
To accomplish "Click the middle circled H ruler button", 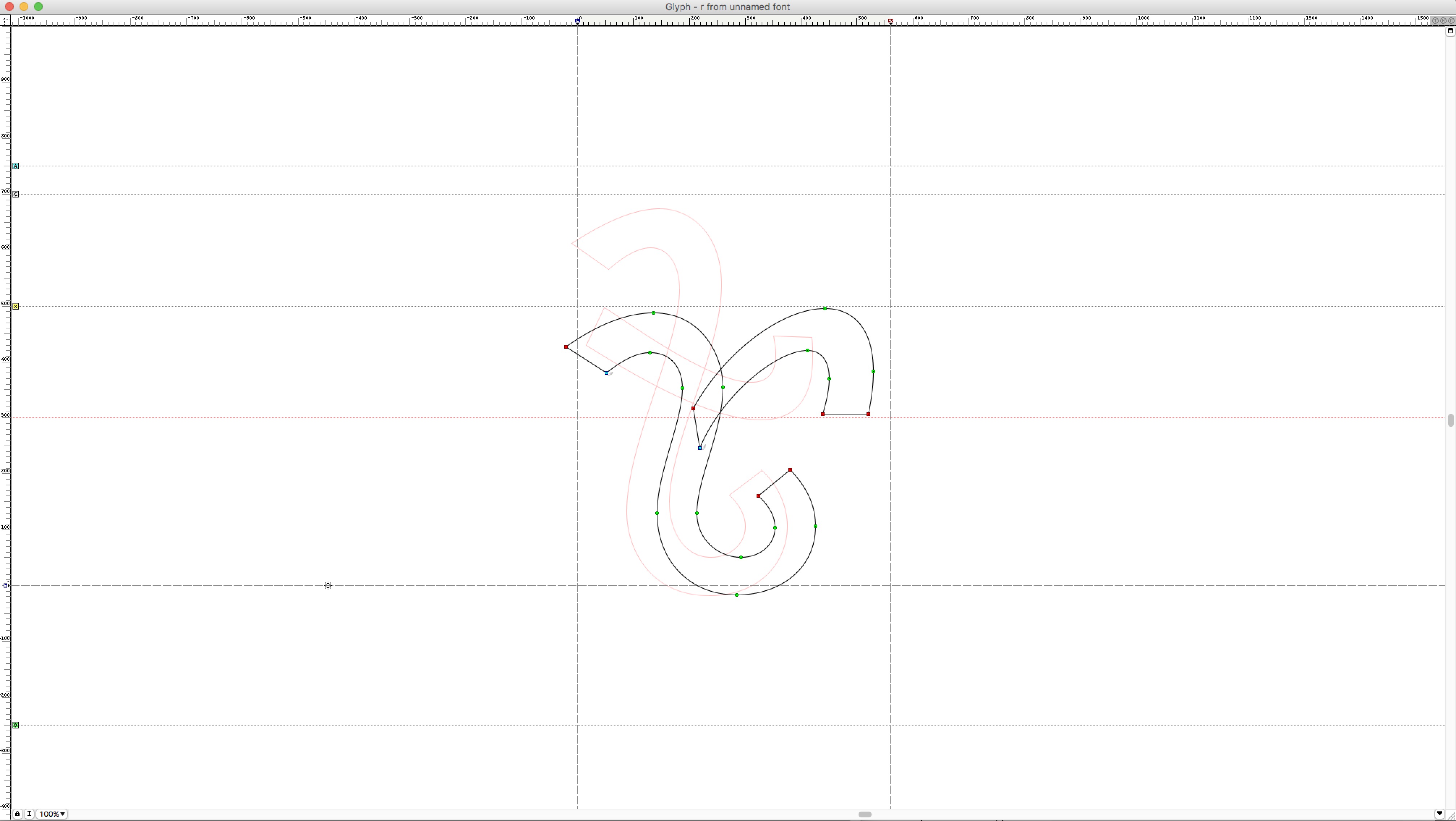I will pos(1443,20).
